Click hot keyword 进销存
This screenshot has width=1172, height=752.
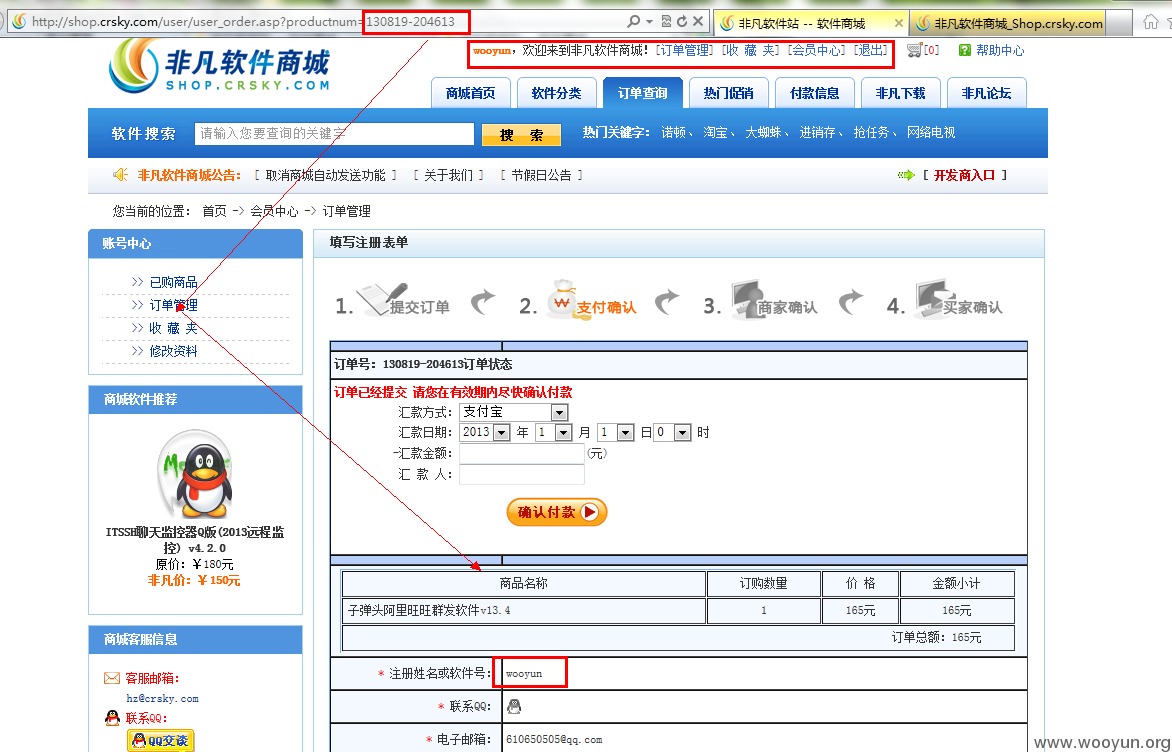pos(817,132)
